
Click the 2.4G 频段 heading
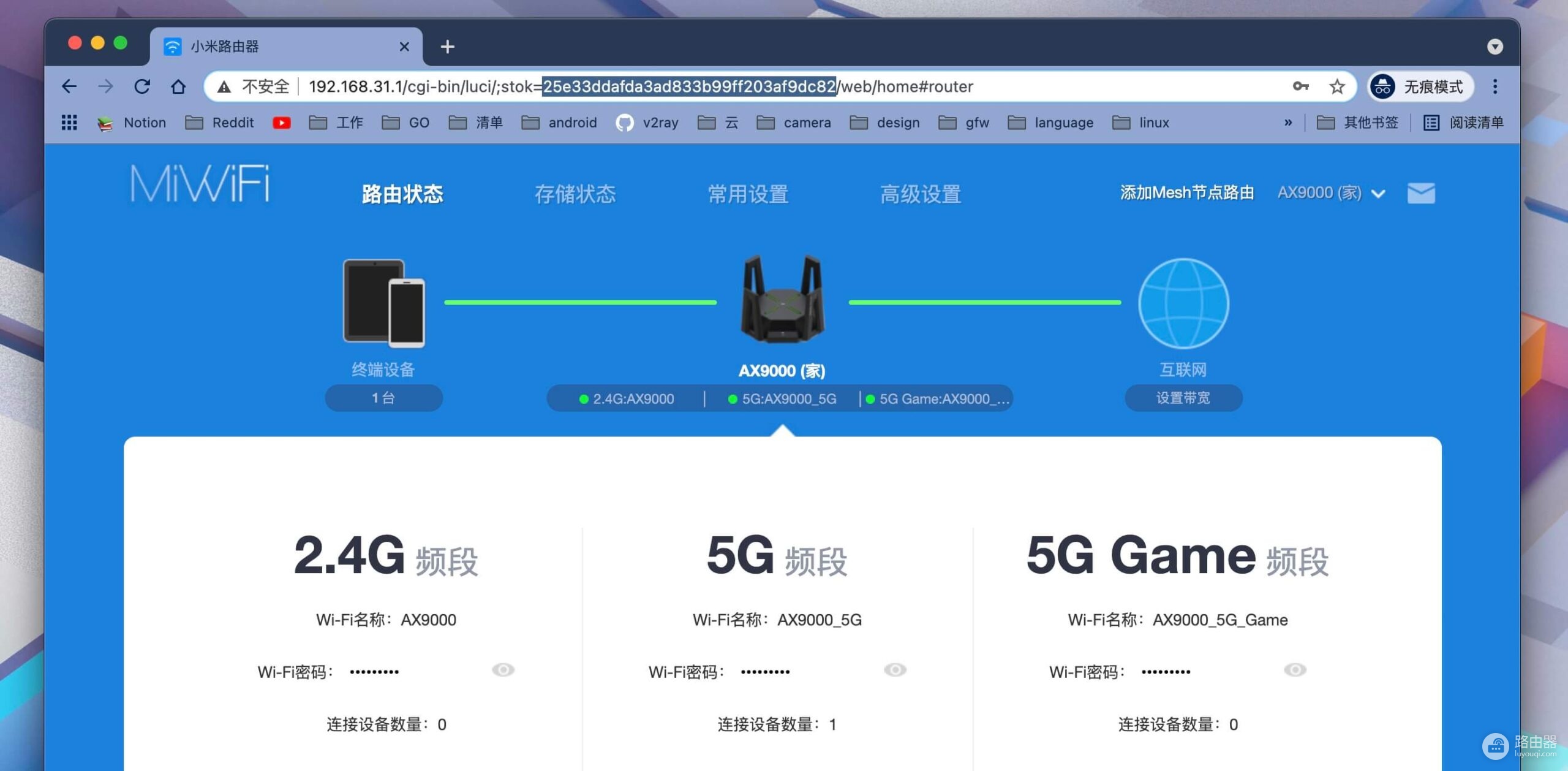(x=386, y=556)
